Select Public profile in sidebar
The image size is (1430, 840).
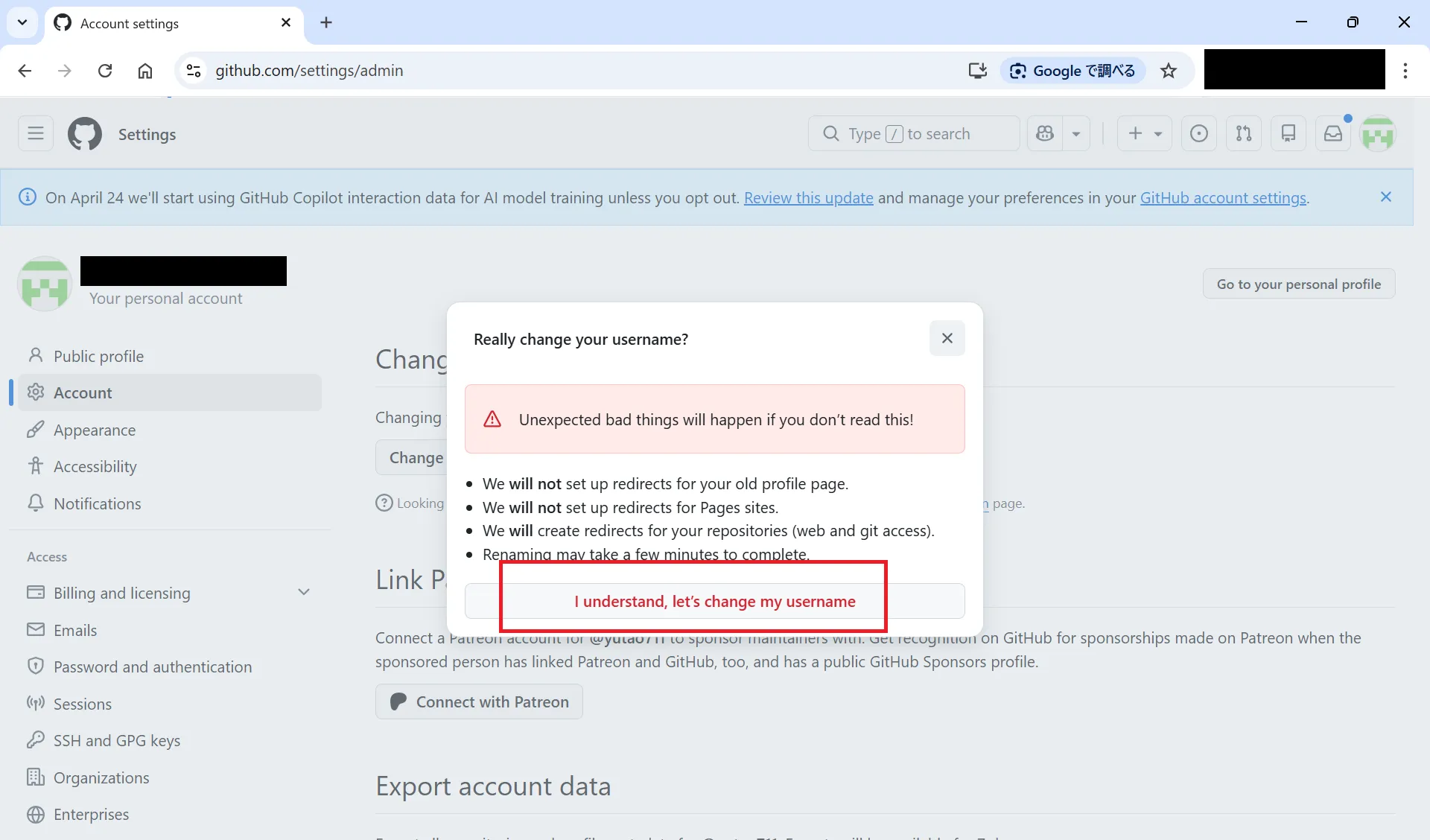point(98,356)
